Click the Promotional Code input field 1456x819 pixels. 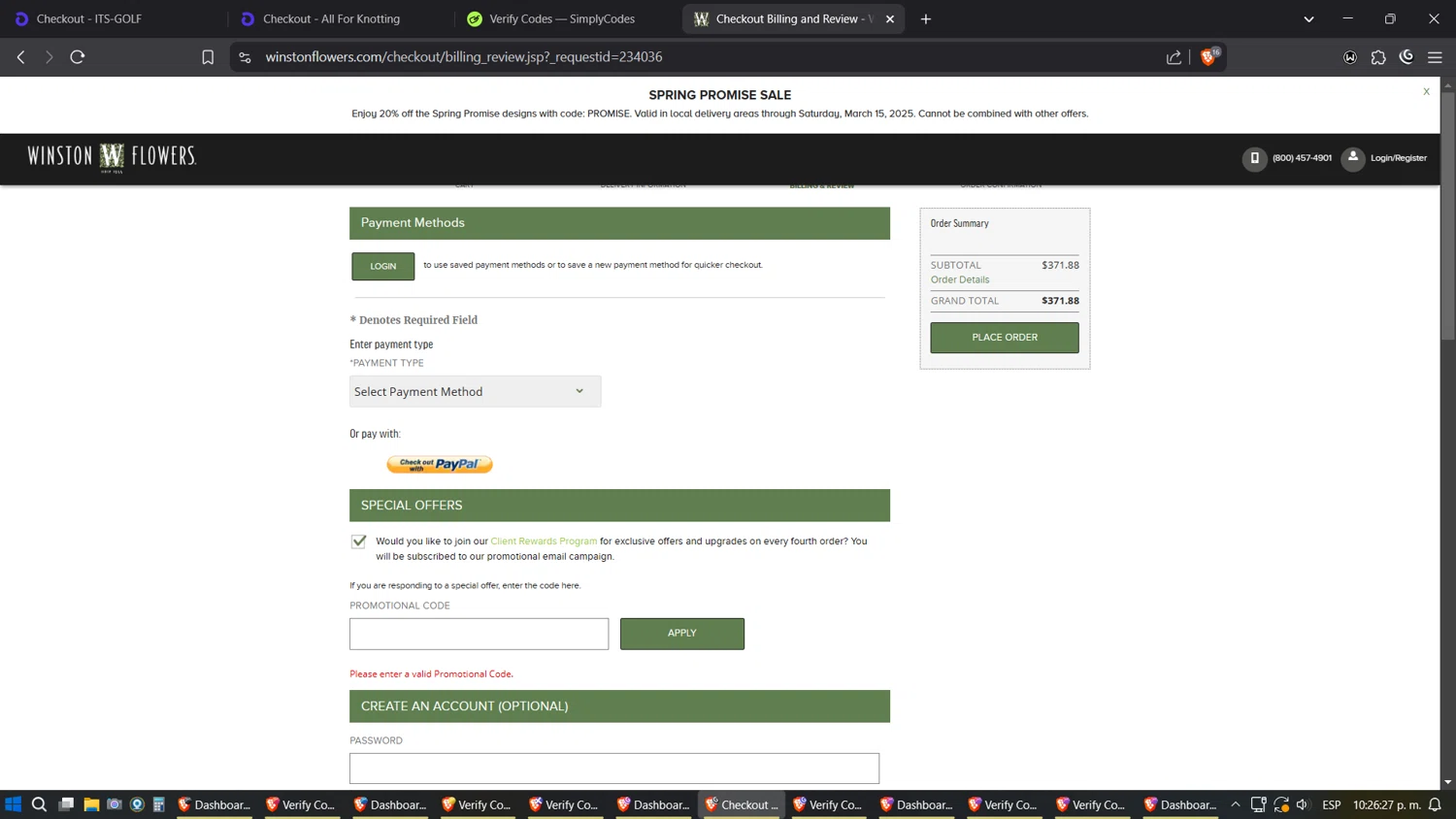479,634
